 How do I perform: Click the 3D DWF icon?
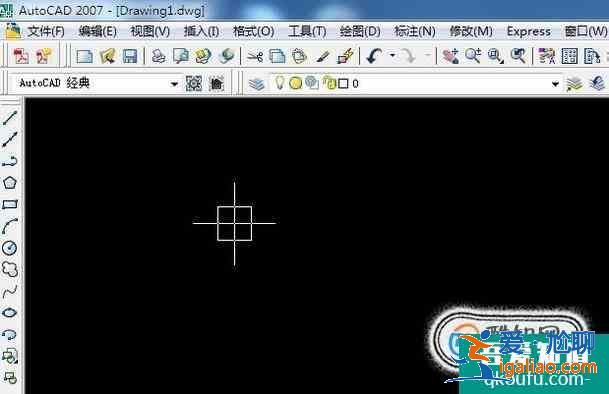pyautogui.click(x=226, y=57)
